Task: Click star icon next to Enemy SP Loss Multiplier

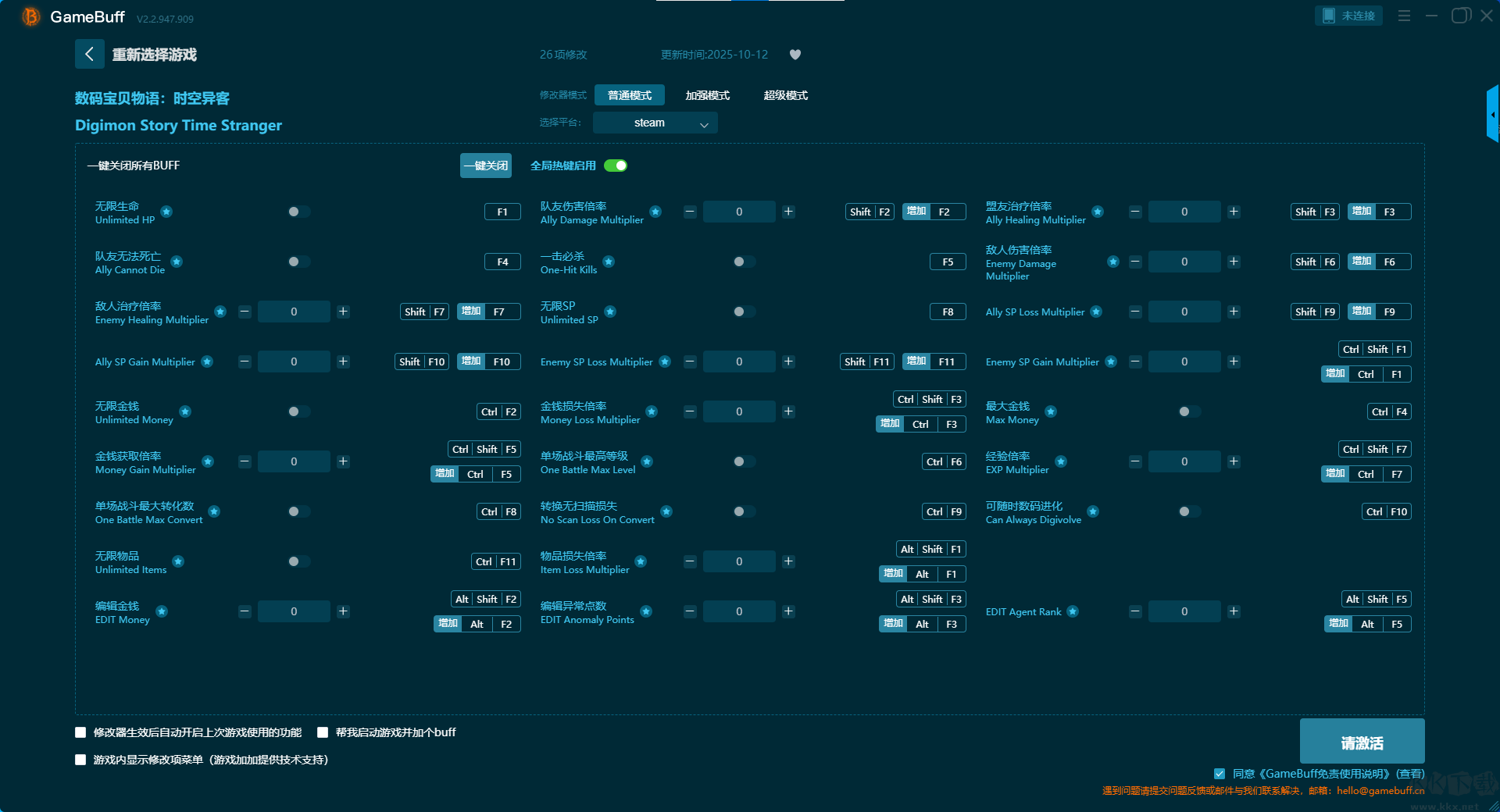Action: click(665, 361)
